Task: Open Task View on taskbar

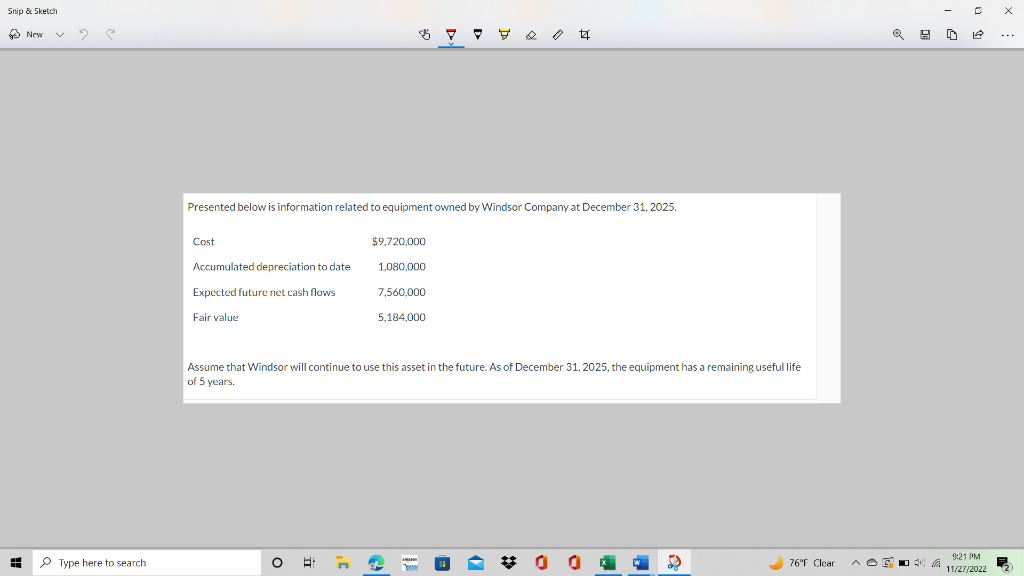Action: click(x=310, y=562)
